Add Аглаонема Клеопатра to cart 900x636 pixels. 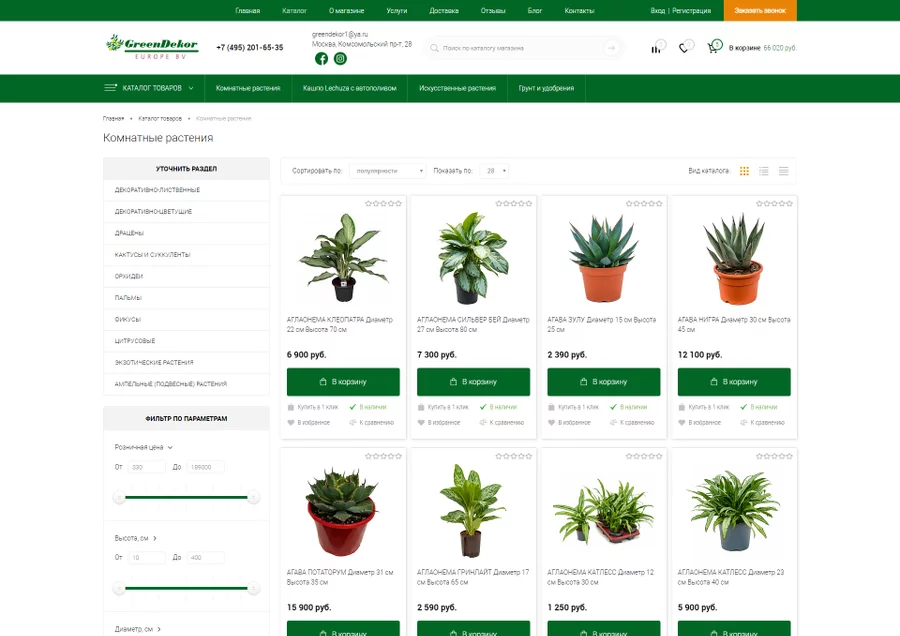click(x=343, y=382)
